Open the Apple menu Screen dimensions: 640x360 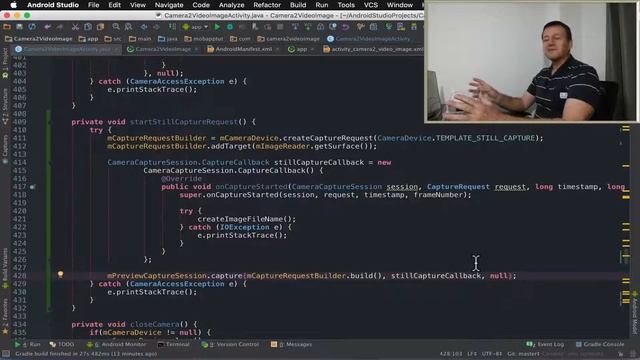click(13, 5)
